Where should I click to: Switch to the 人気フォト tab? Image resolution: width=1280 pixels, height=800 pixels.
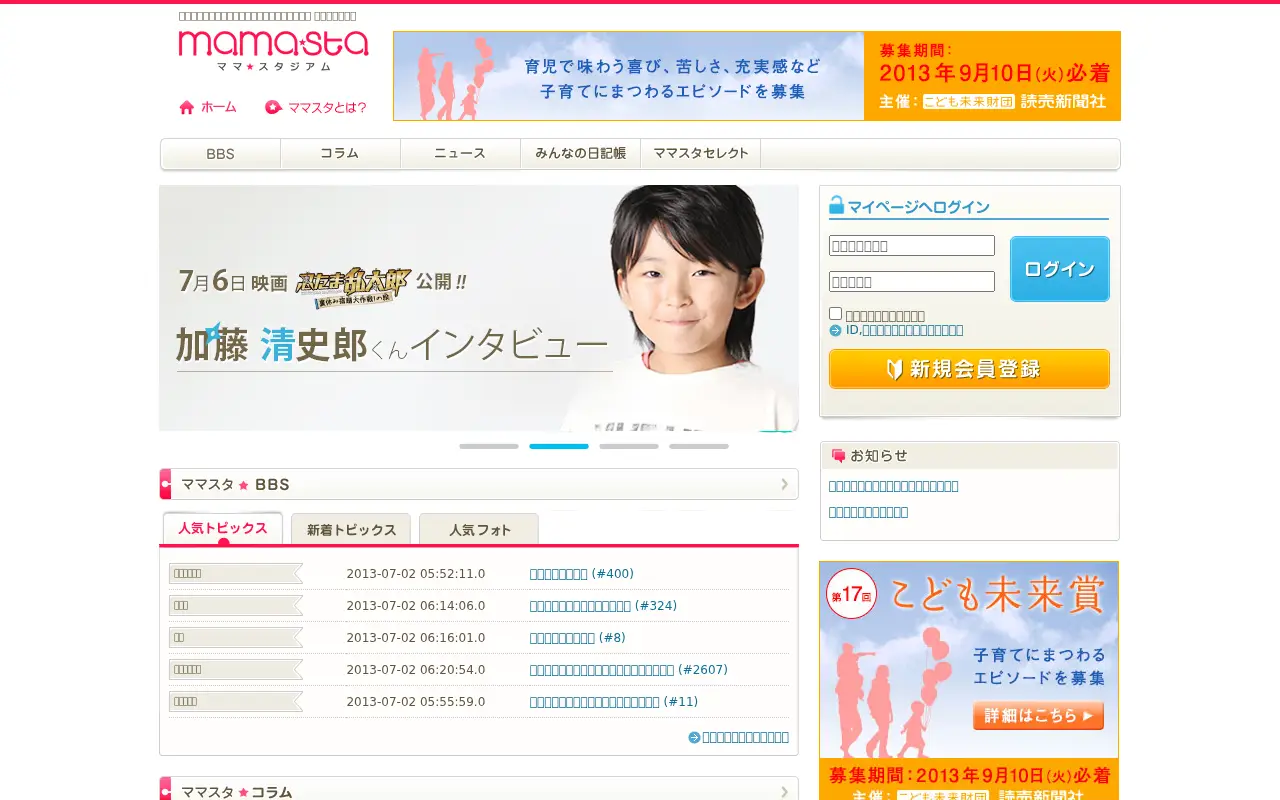point(479,529)
